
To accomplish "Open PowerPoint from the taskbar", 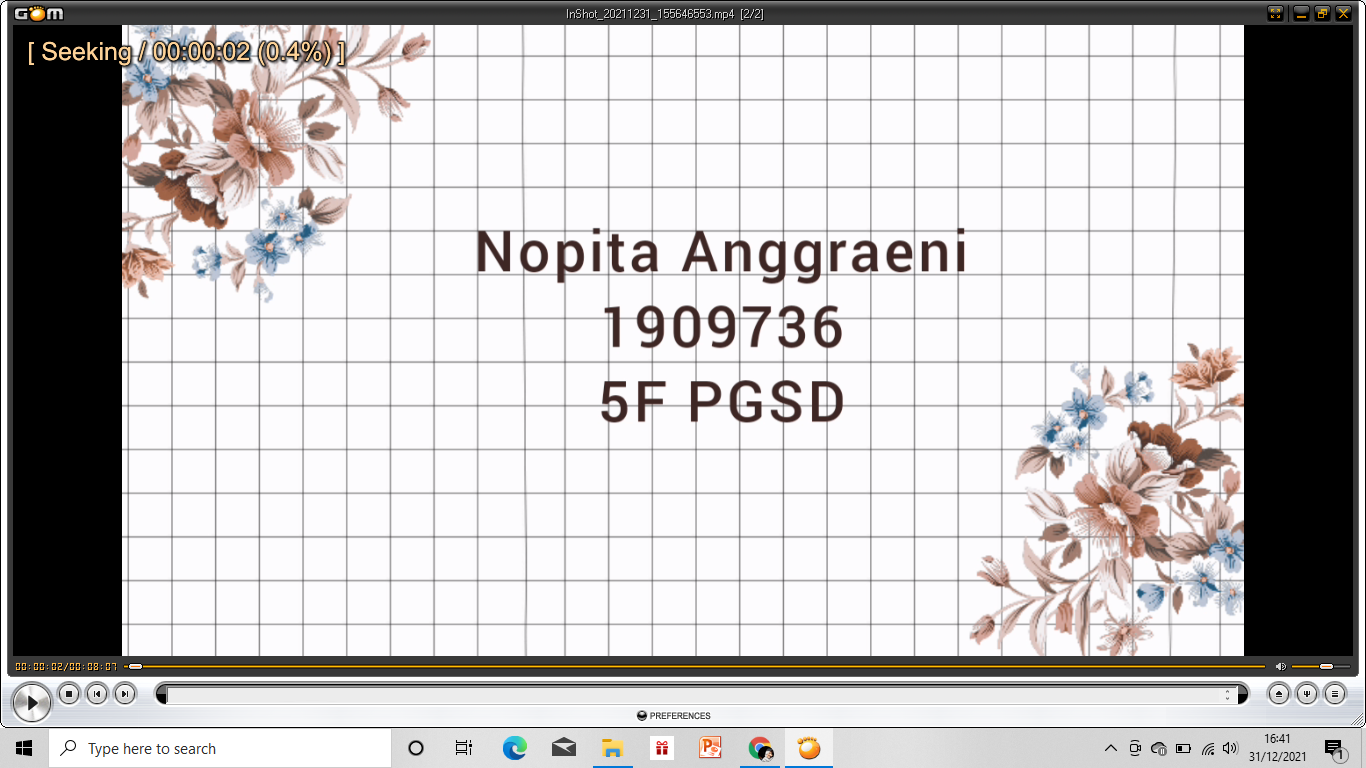I will (711, 748).
